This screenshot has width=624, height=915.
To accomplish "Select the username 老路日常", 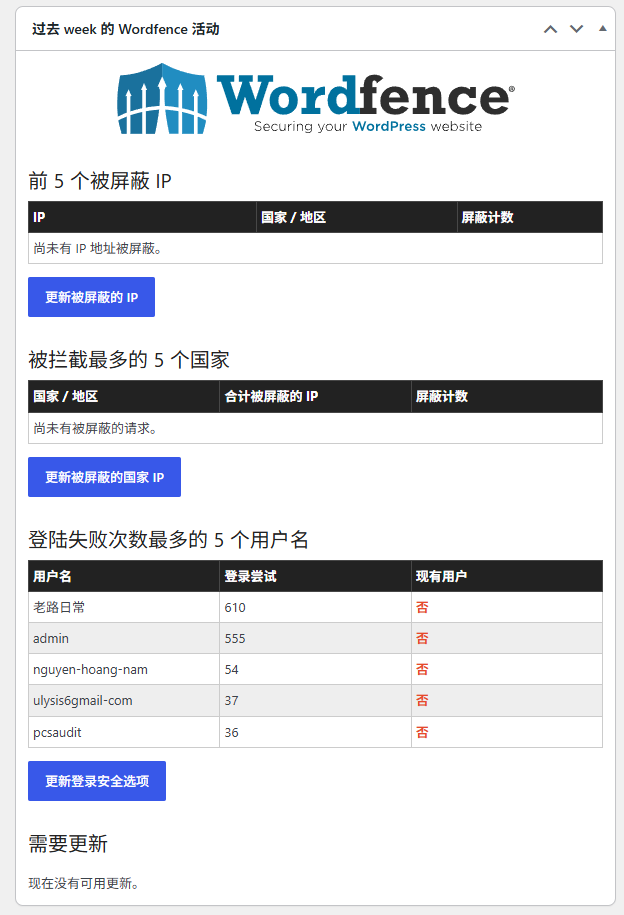I will point(59,607).
